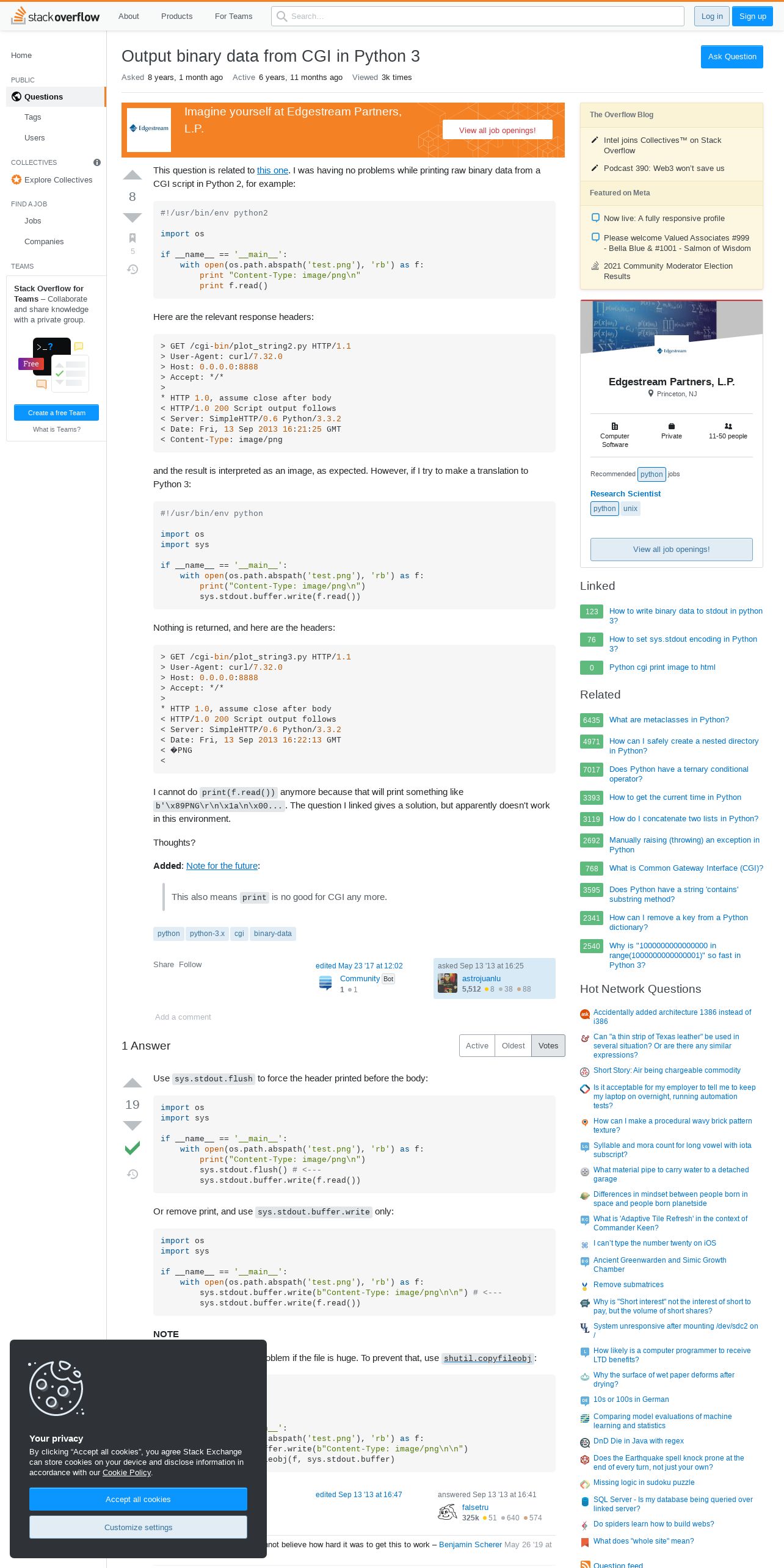Bookmark the question
Viewport: 784px width, 1568px height.
click(x=132, y=238)
